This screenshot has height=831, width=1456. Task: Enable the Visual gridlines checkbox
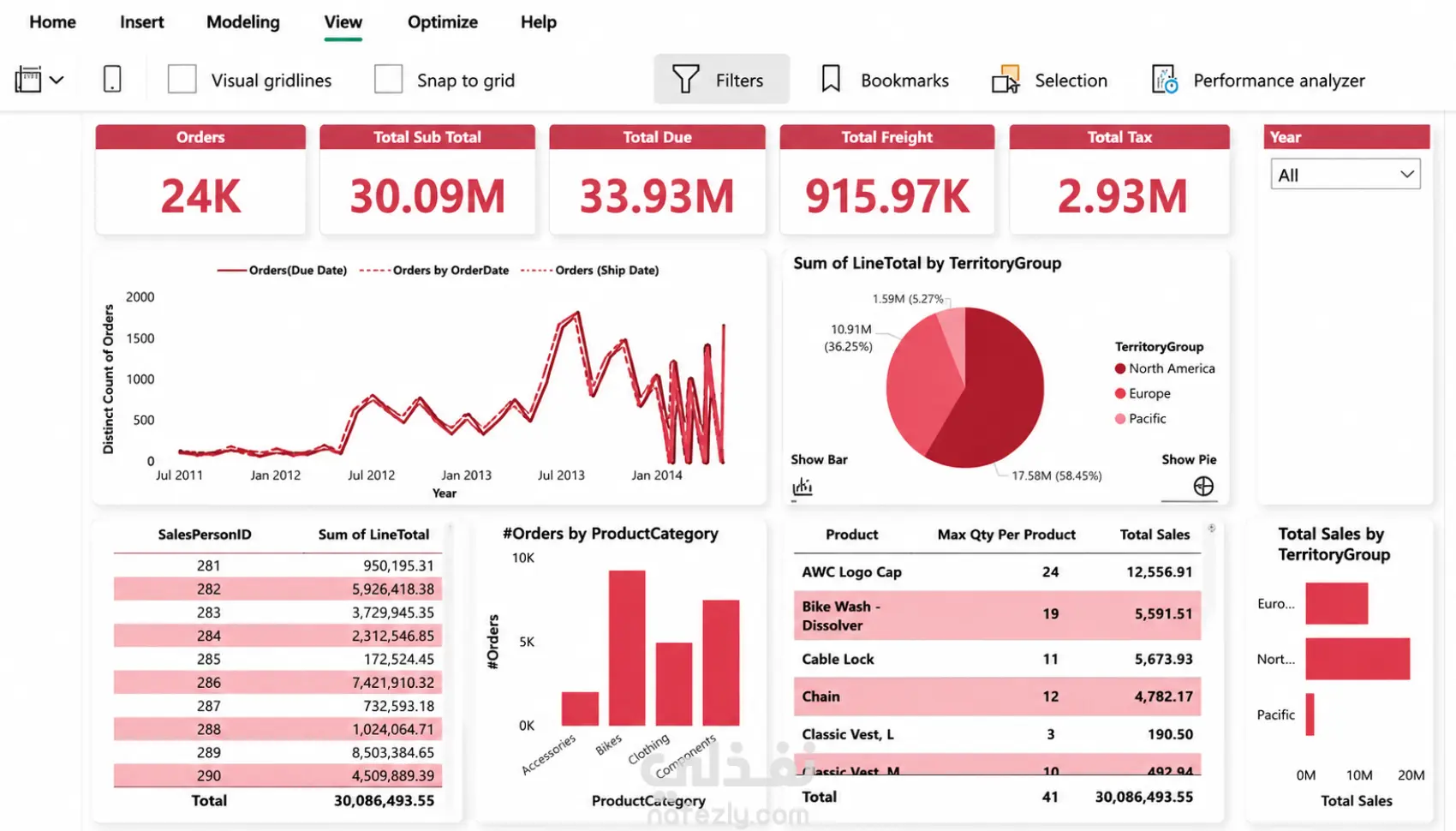point(182,80)
